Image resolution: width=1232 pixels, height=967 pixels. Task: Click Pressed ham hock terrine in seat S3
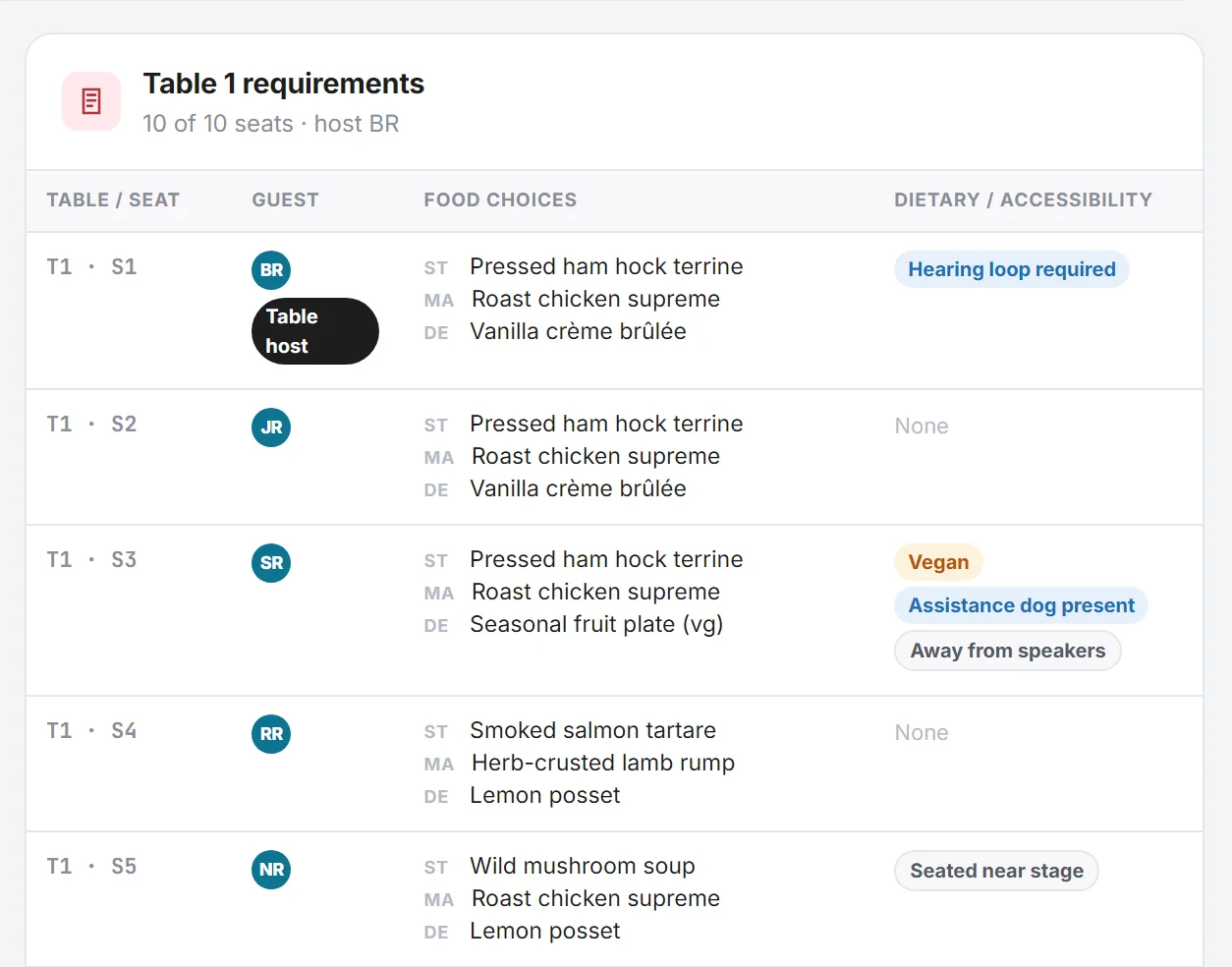[x=606, y=559]
